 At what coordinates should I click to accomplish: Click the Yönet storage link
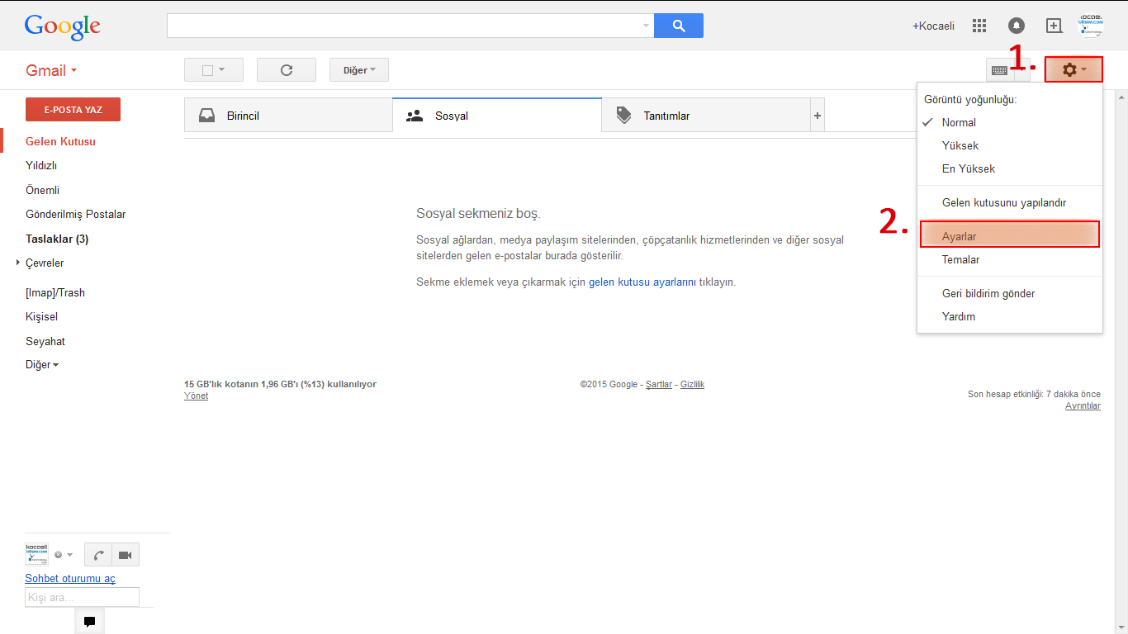(196, 396)
